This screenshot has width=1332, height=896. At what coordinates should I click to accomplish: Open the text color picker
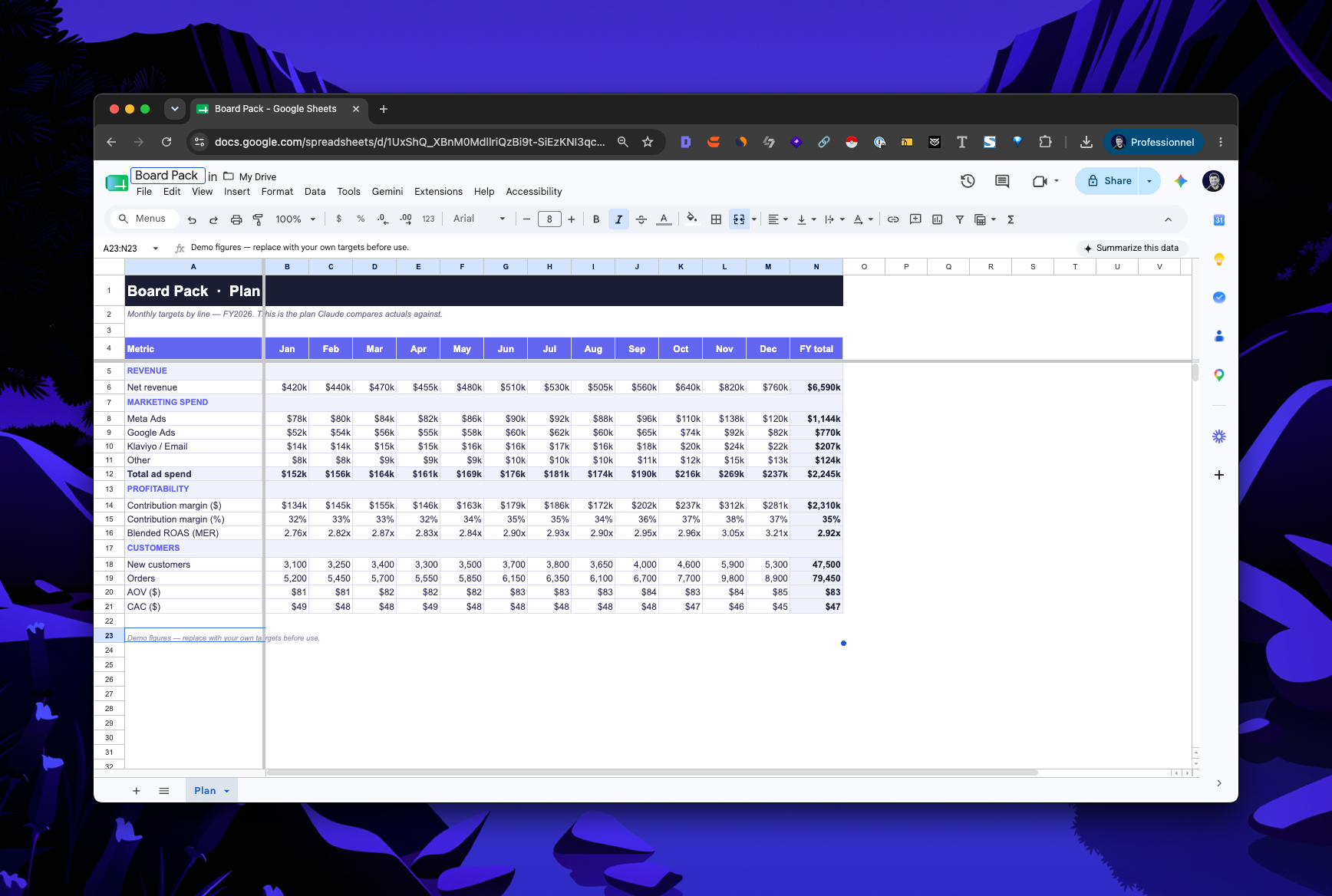[x=664, y=219]
